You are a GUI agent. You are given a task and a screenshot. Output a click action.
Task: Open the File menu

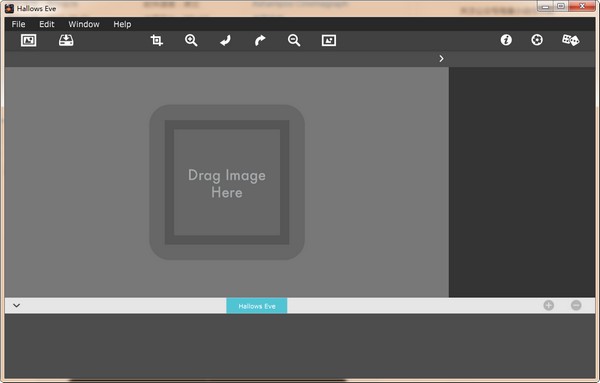[x=18, y=24]
